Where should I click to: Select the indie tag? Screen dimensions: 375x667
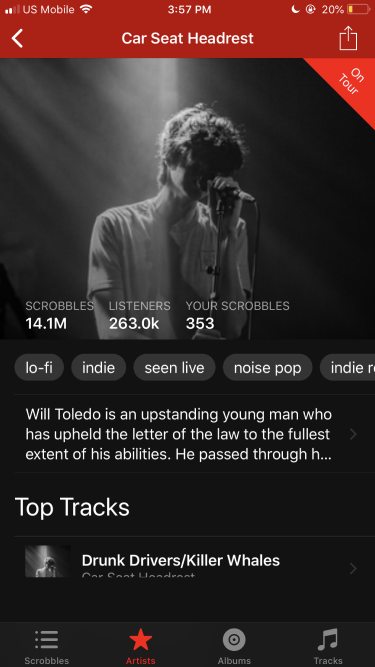[99, 368]
